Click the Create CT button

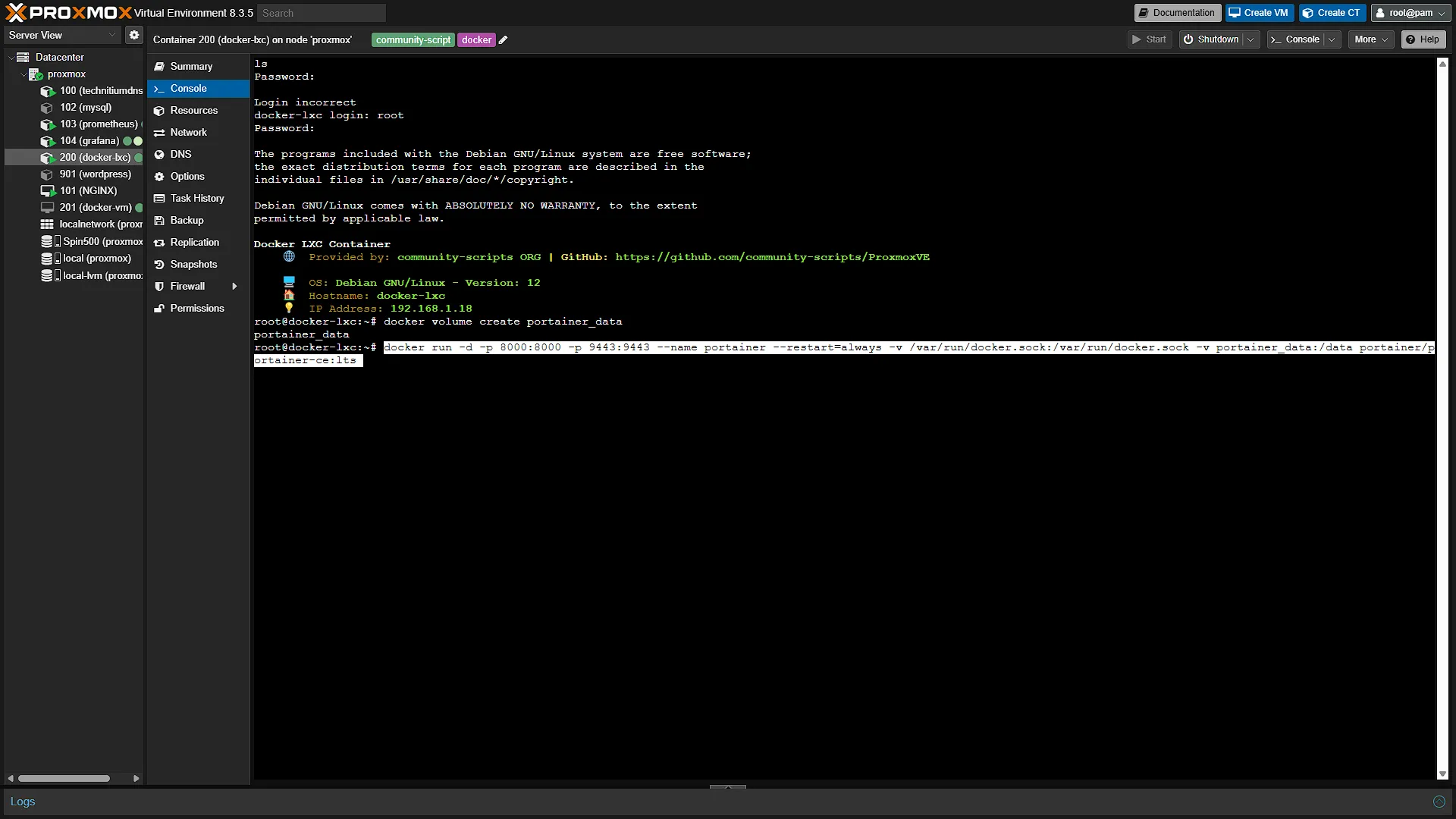(x=1332, y=13)
